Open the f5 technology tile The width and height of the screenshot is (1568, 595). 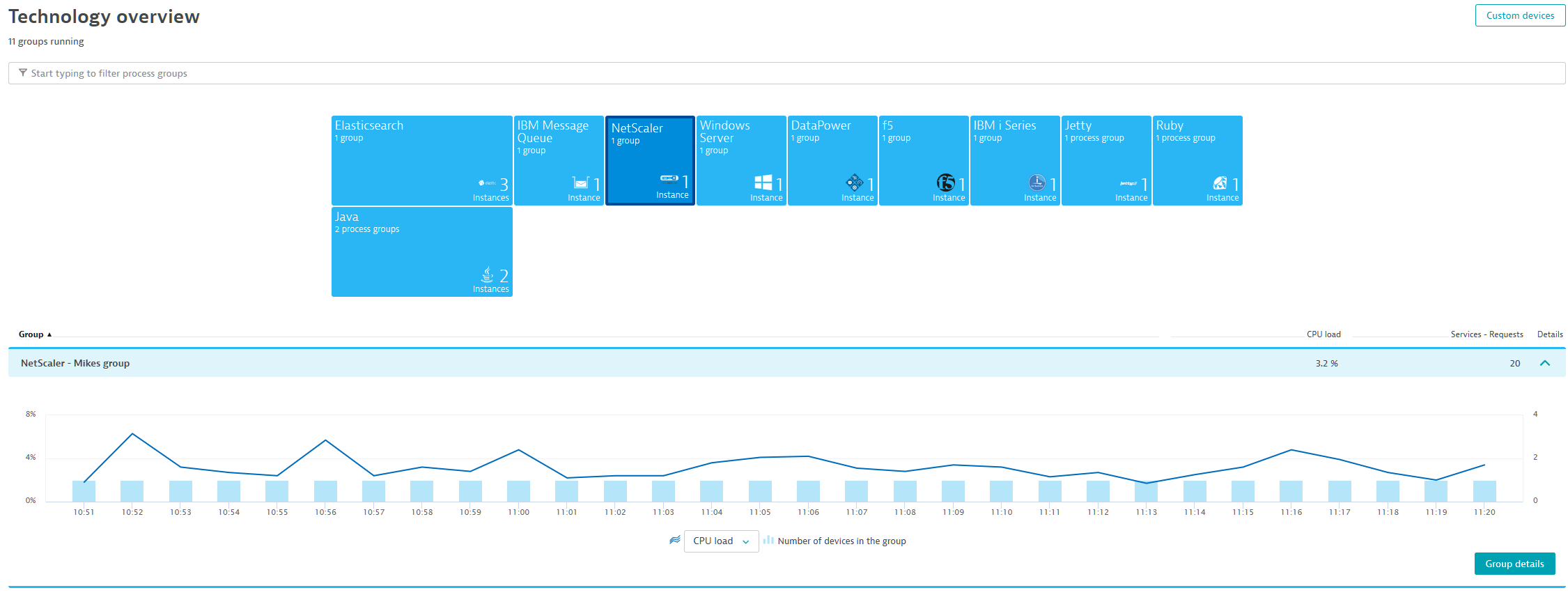pos(924,160)
